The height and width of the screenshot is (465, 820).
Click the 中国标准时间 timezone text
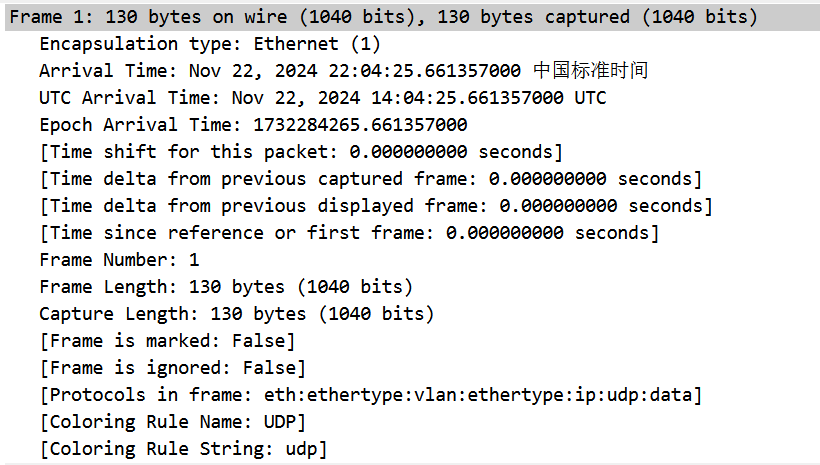click(x=590, y=71)
